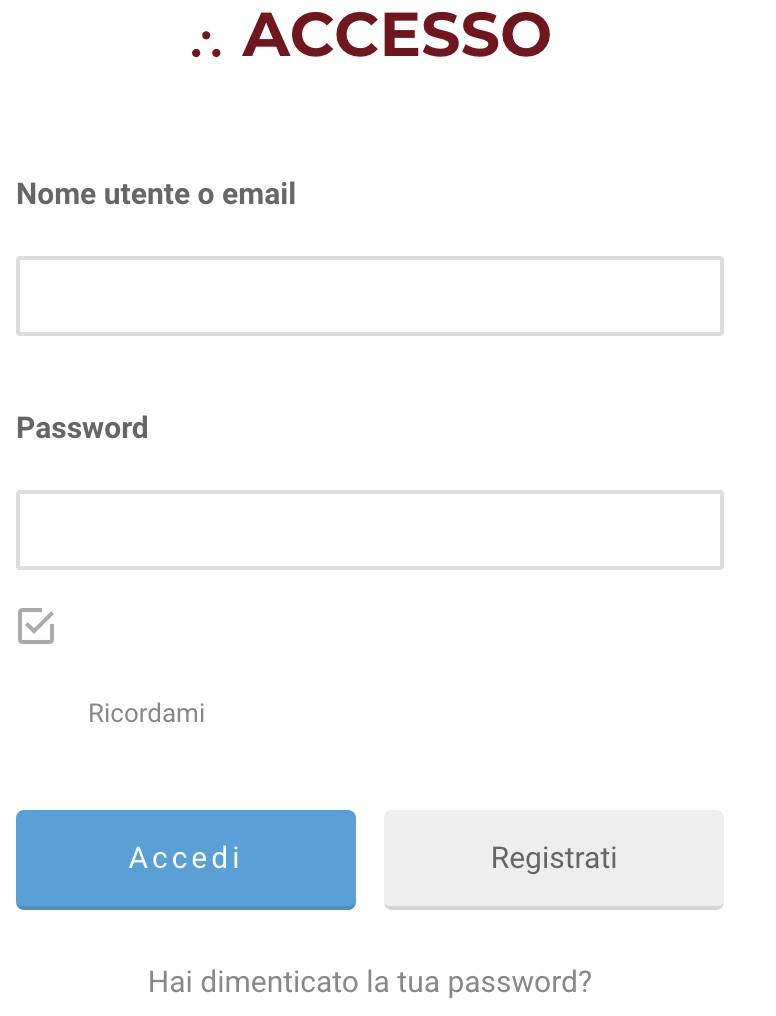Click the Password input box
Viewport: 776px width, 1016px height.
pos(369,530)
